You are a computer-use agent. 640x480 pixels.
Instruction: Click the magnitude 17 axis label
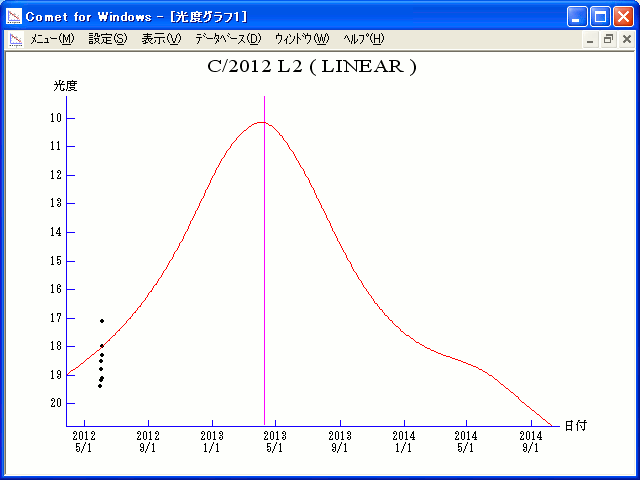[56, 318]
